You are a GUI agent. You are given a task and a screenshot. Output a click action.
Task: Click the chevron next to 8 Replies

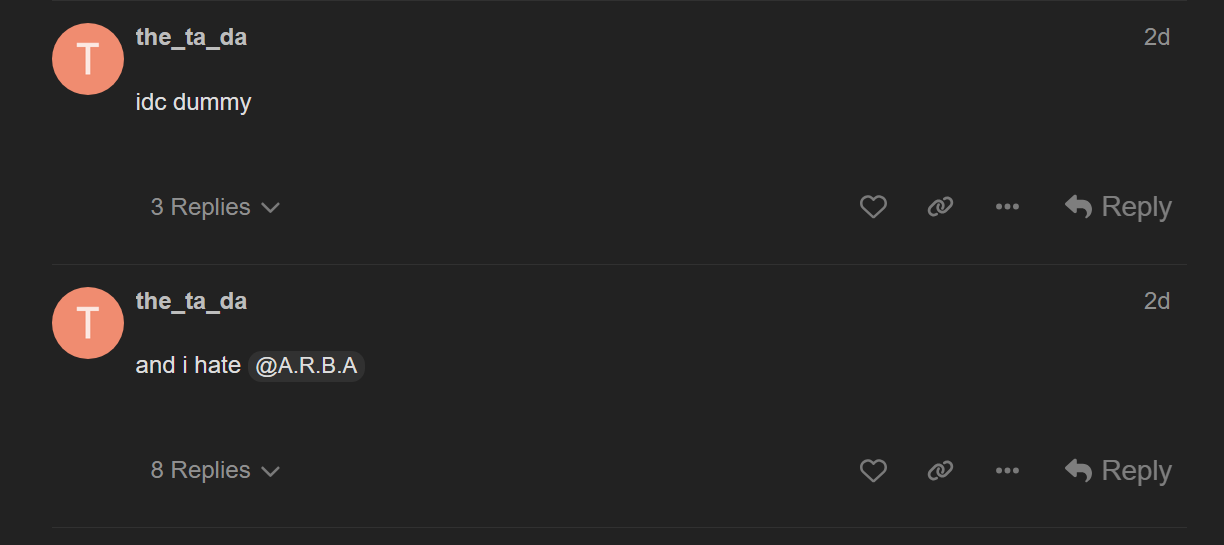tap(270, 471)
